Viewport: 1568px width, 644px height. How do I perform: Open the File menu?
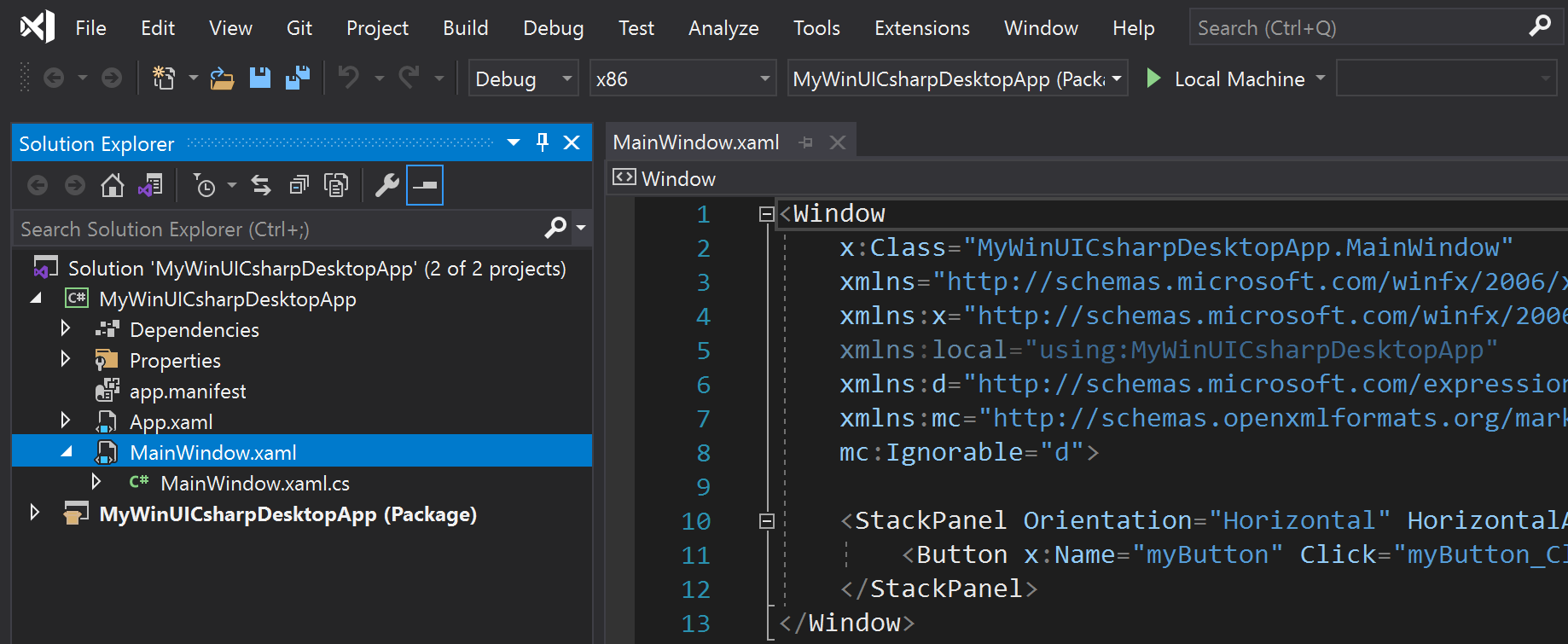(90, 28)
